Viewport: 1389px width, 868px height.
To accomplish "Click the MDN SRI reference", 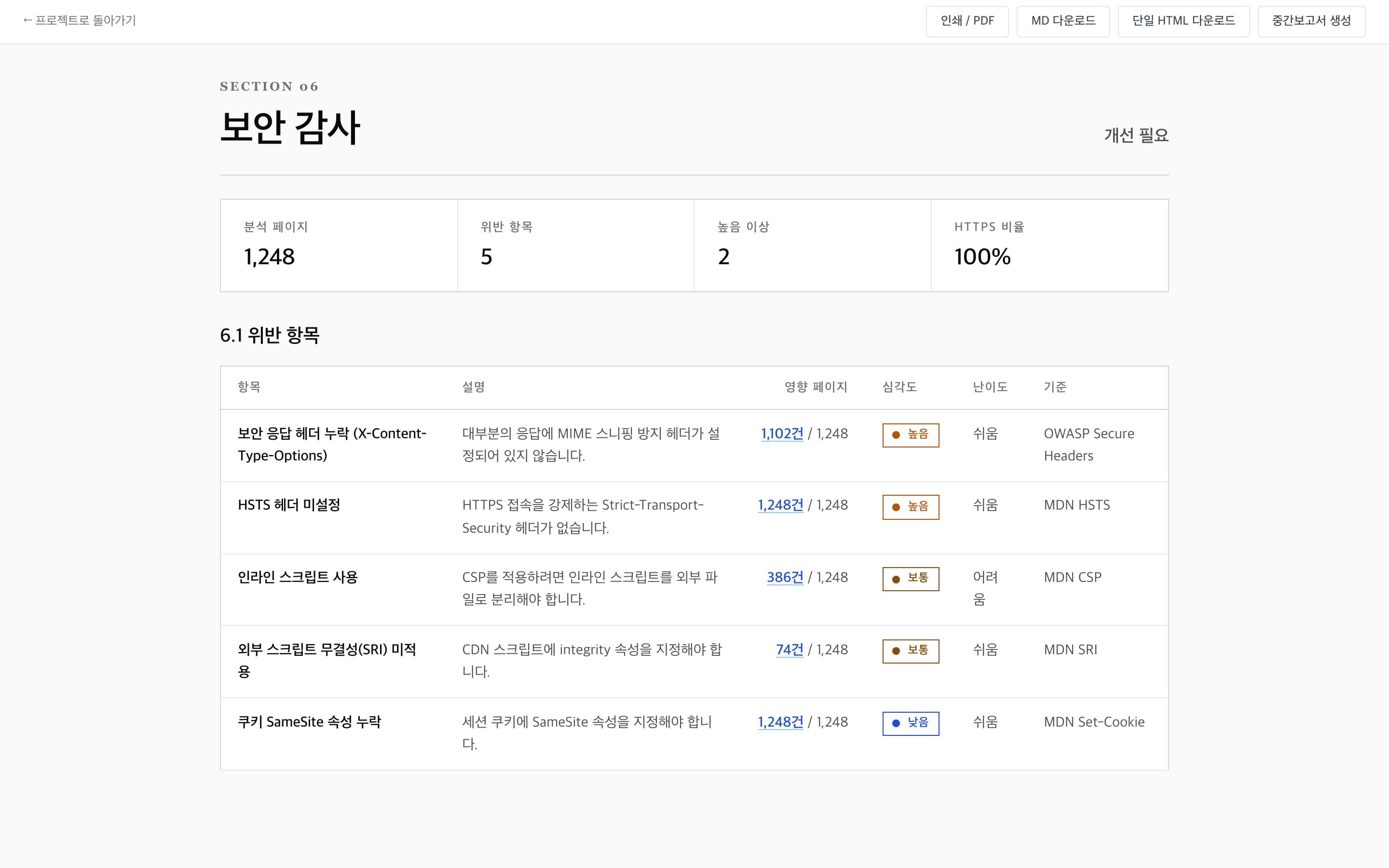I will (x=1071, y=650).
